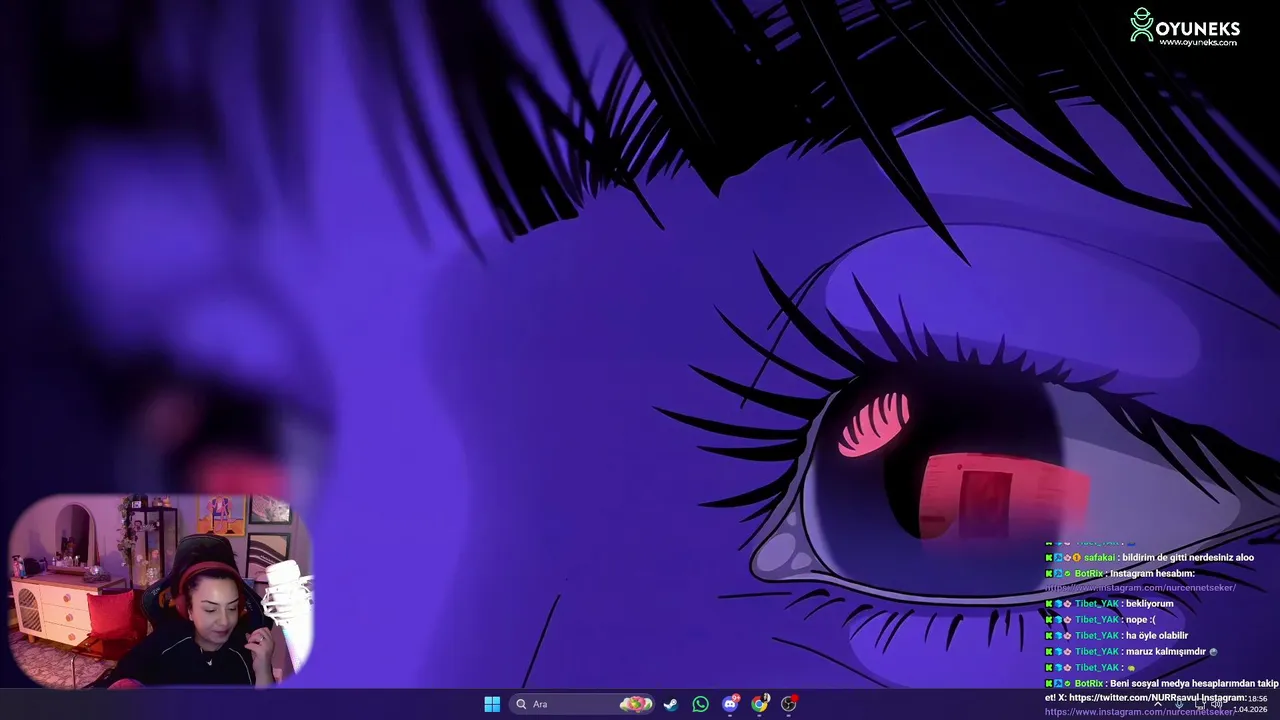Open Discord from the taskbar
This screenshot has height=720, width=1280.
point(730,704)
